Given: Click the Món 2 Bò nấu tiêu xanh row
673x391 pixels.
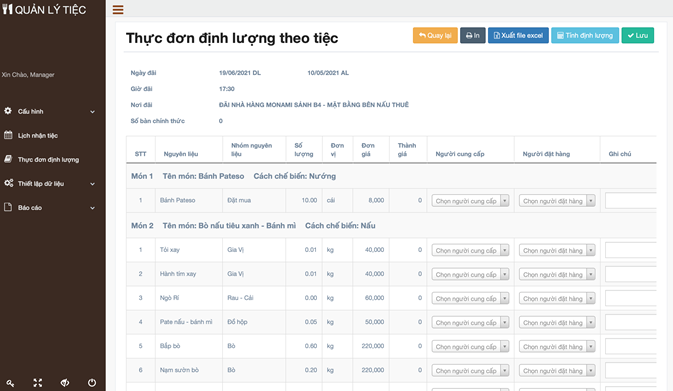Looking at the screenshot, I should pos(391,225).
